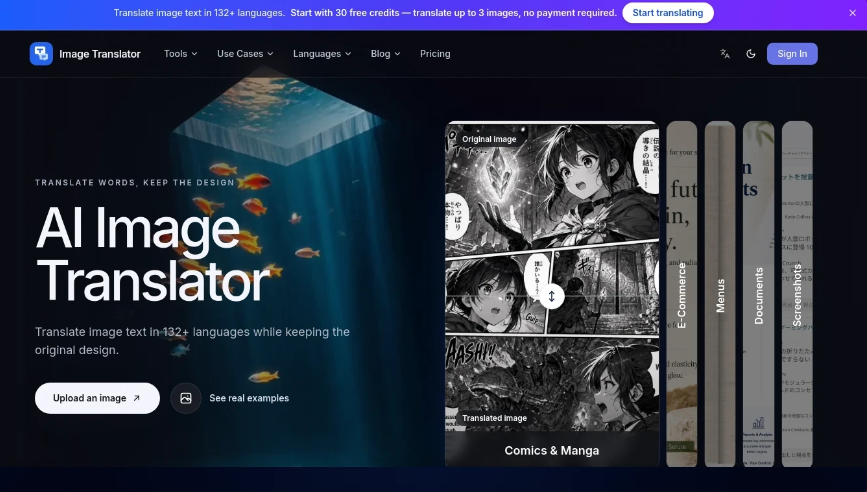This screenshot has width=867, height=492.
Task: Grab the before/after comparison slider handle
Action: point(551,296)
